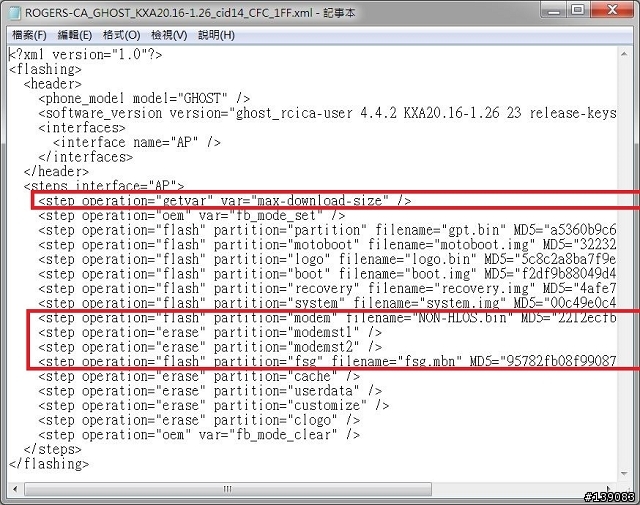Click the fsg.mbn flash step line
The width and height of the screenshot is (640, 505).
click(x=327, y=362)
